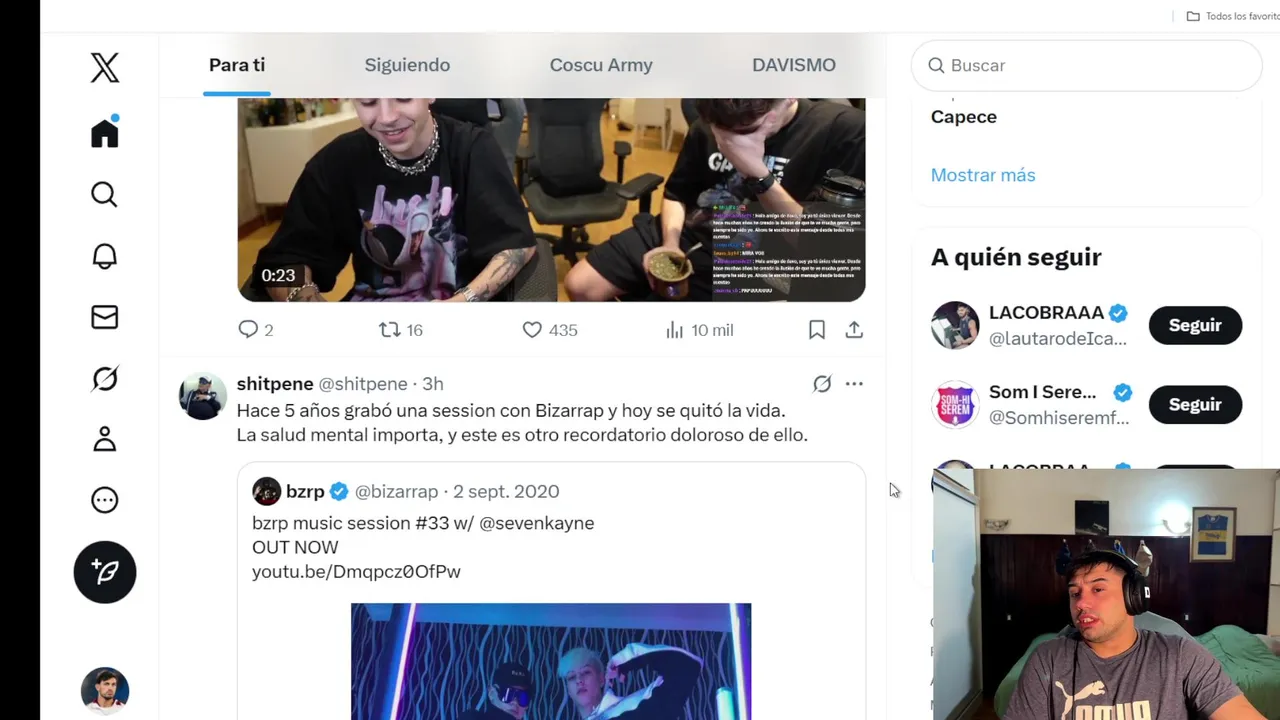1280x720 pixels.
Task: Repost the post with 16 reposts
Action: pyautogui.click(x=401, y=330)
